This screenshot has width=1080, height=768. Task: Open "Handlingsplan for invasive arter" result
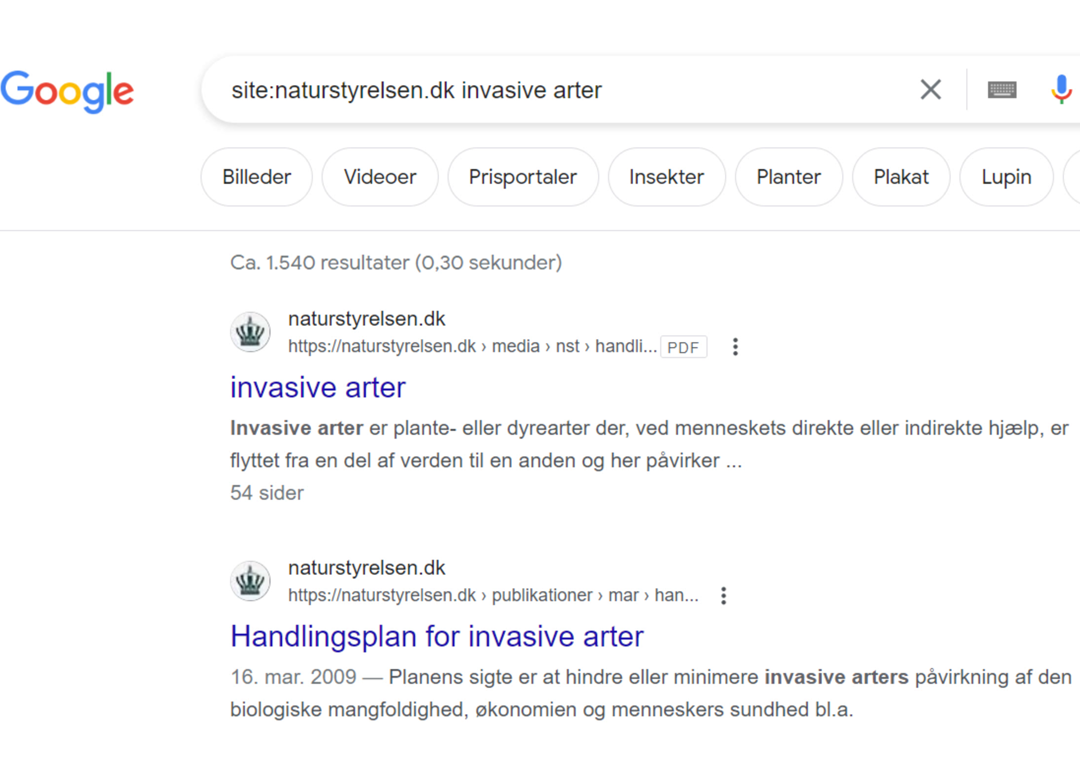[437, 636]
